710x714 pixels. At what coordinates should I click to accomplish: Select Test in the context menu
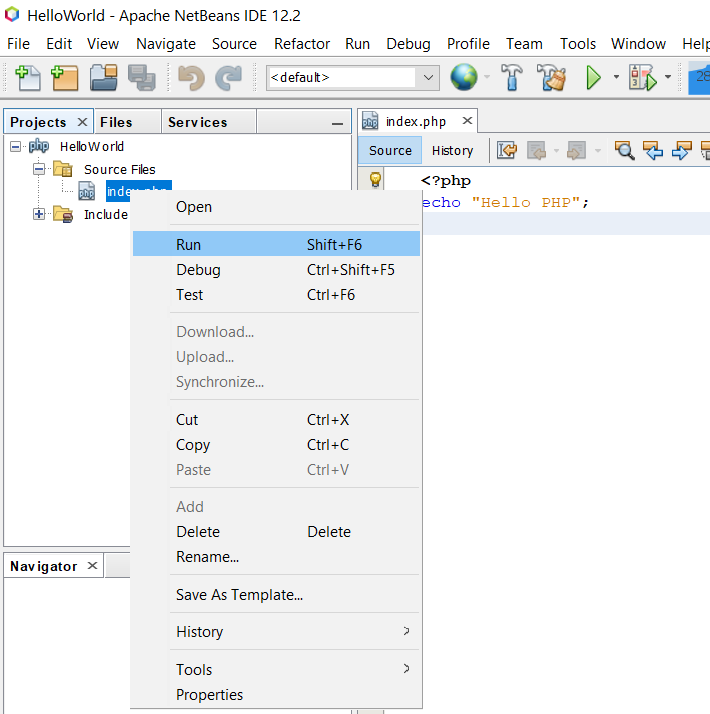[x=276, y=295]
